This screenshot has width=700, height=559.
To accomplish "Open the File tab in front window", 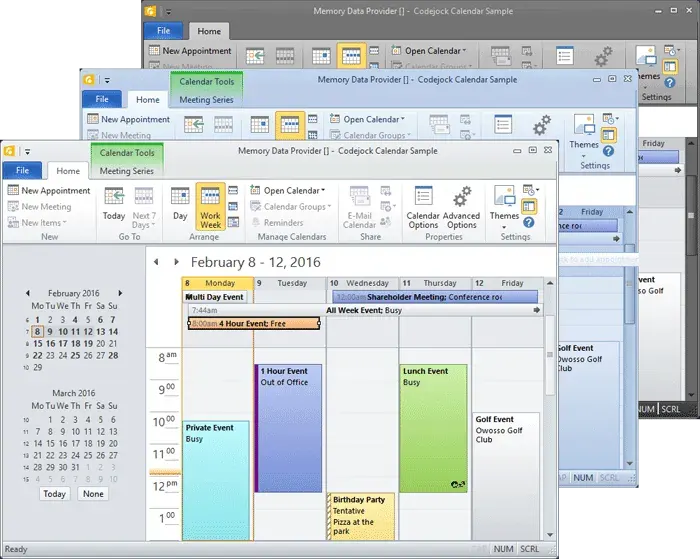I will (22, 171).
